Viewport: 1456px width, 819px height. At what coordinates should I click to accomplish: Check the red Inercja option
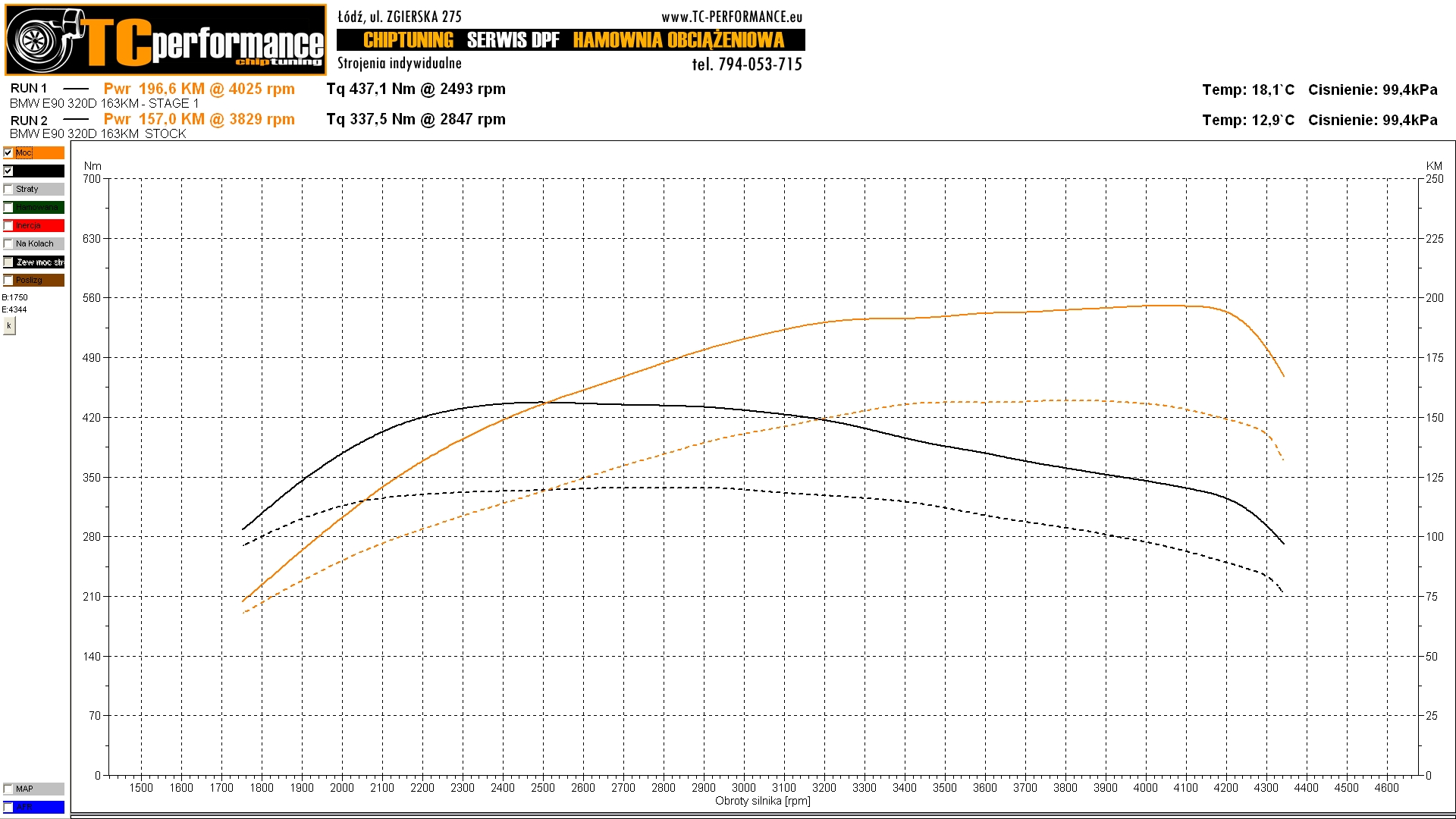coord(8,225)
